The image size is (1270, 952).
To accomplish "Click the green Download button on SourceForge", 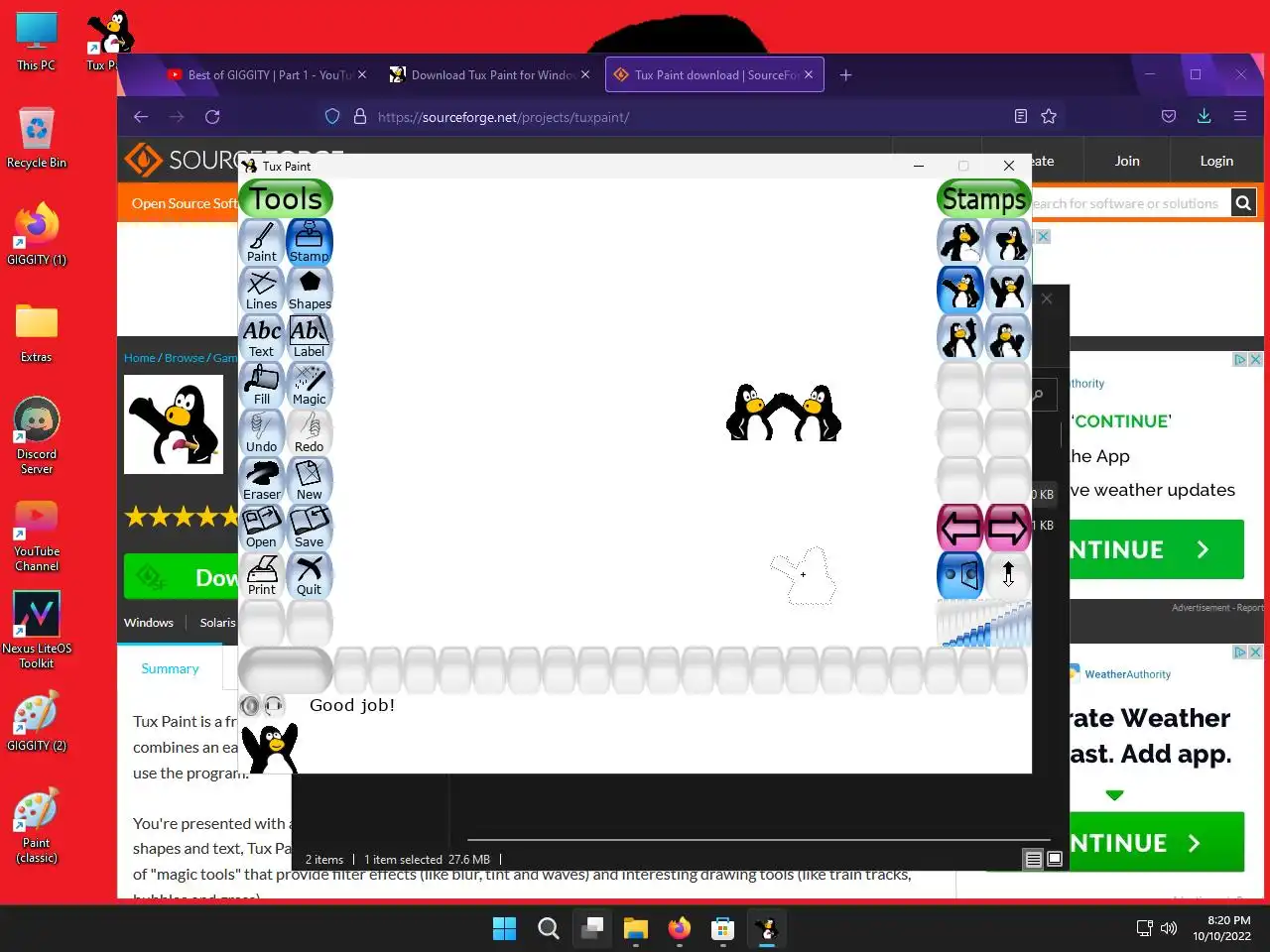I will point(181,577).
